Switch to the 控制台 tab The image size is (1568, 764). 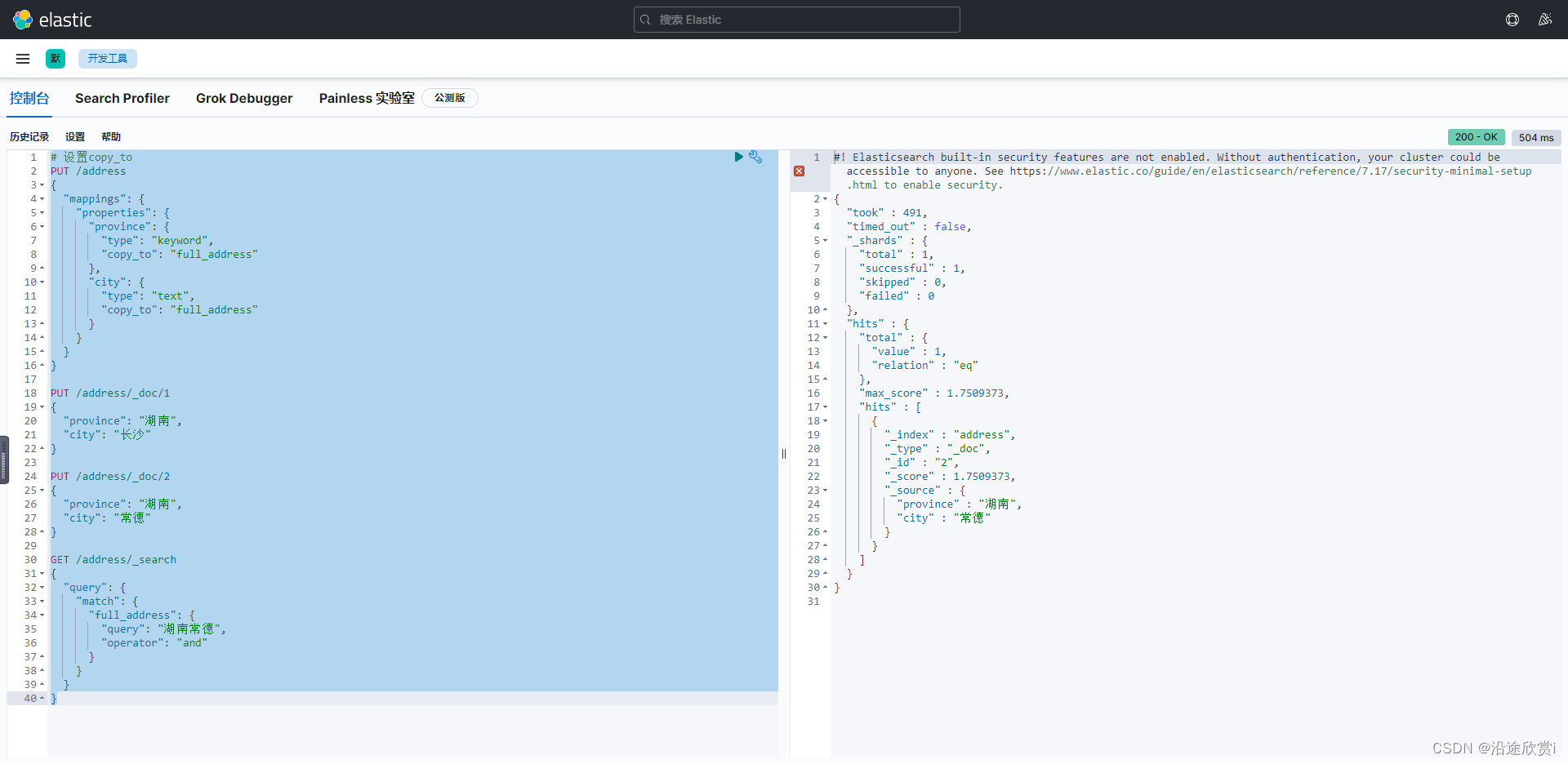pos(29,98)
